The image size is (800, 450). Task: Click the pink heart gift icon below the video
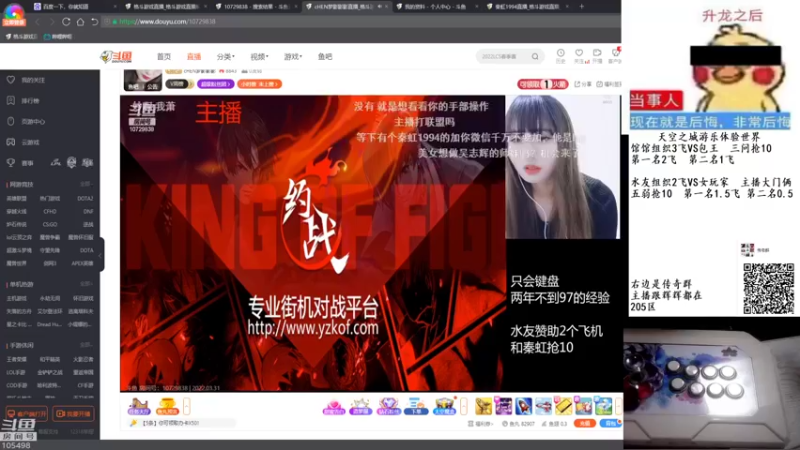334,407
